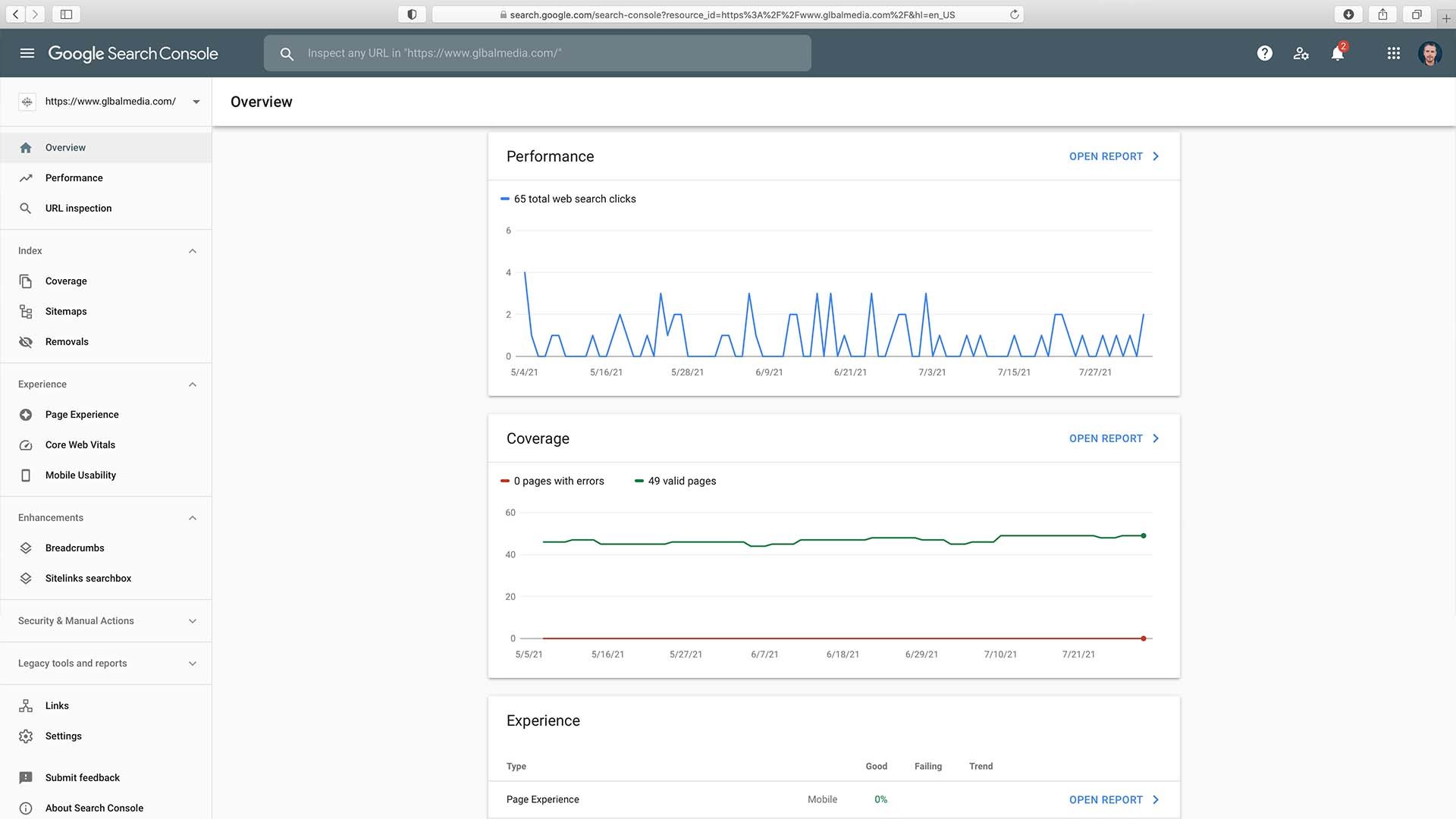Collapse the Index section
Viewport: 1456px width, 819px height.
pos(193,251)
